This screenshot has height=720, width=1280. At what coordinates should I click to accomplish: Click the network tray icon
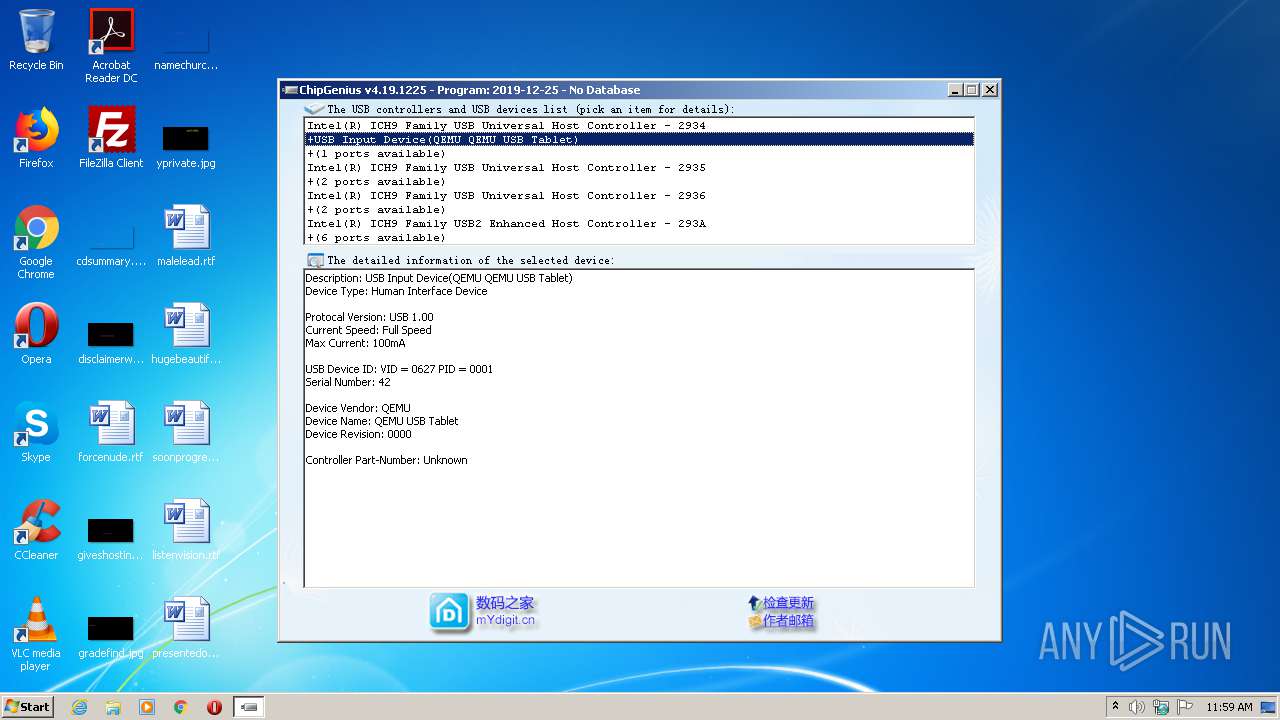click(x=1161, y=707)
